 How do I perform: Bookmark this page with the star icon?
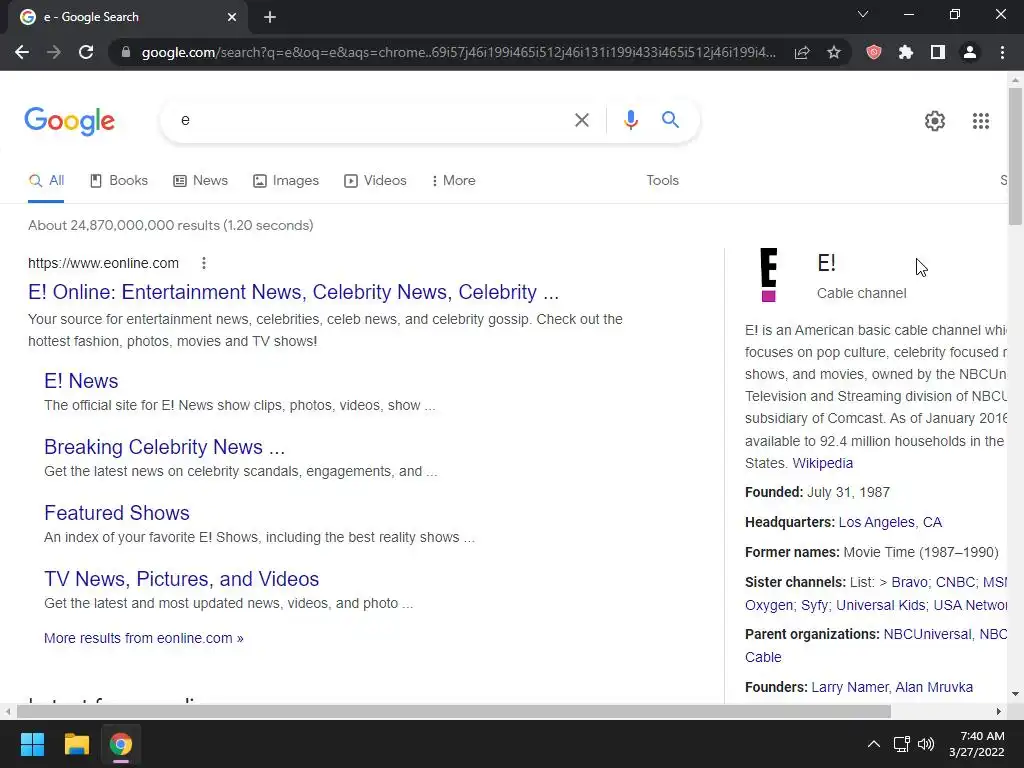[833, 52]
